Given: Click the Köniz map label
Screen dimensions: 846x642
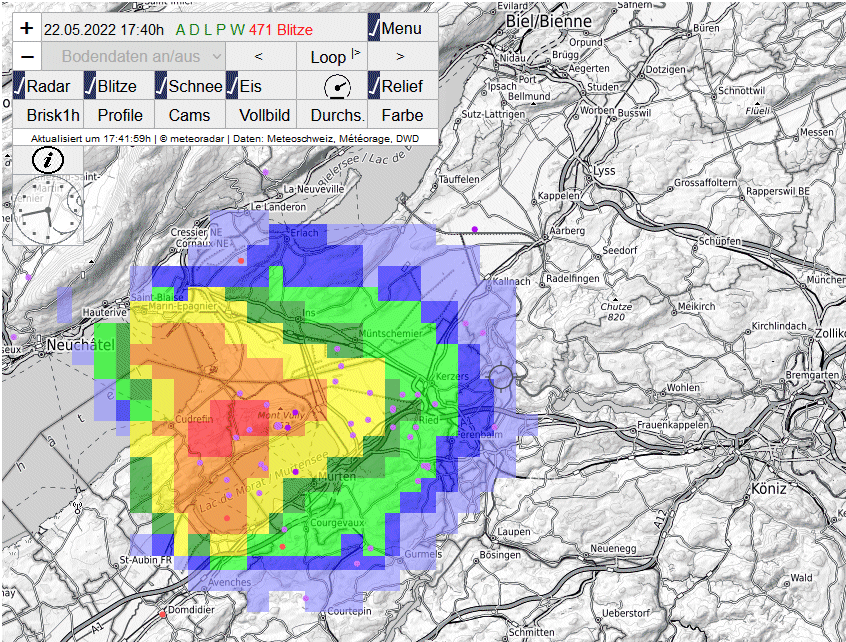Looking at the screenshot, I should coord(769,489).
